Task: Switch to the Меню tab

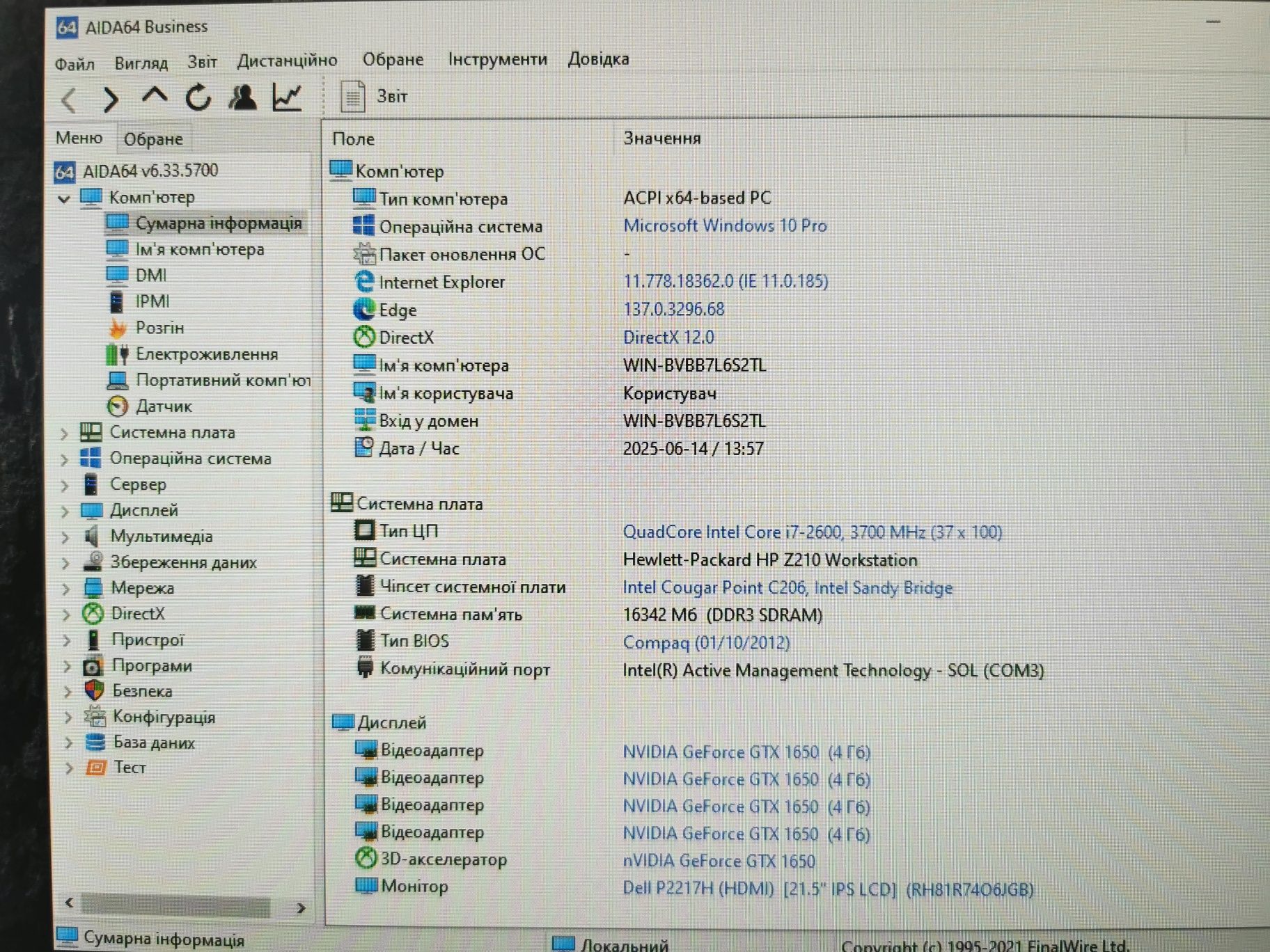Action: point(79,138)
